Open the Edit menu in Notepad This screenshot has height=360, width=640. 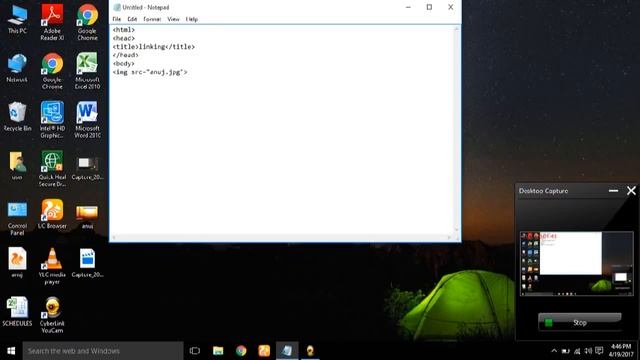point(132,19)
